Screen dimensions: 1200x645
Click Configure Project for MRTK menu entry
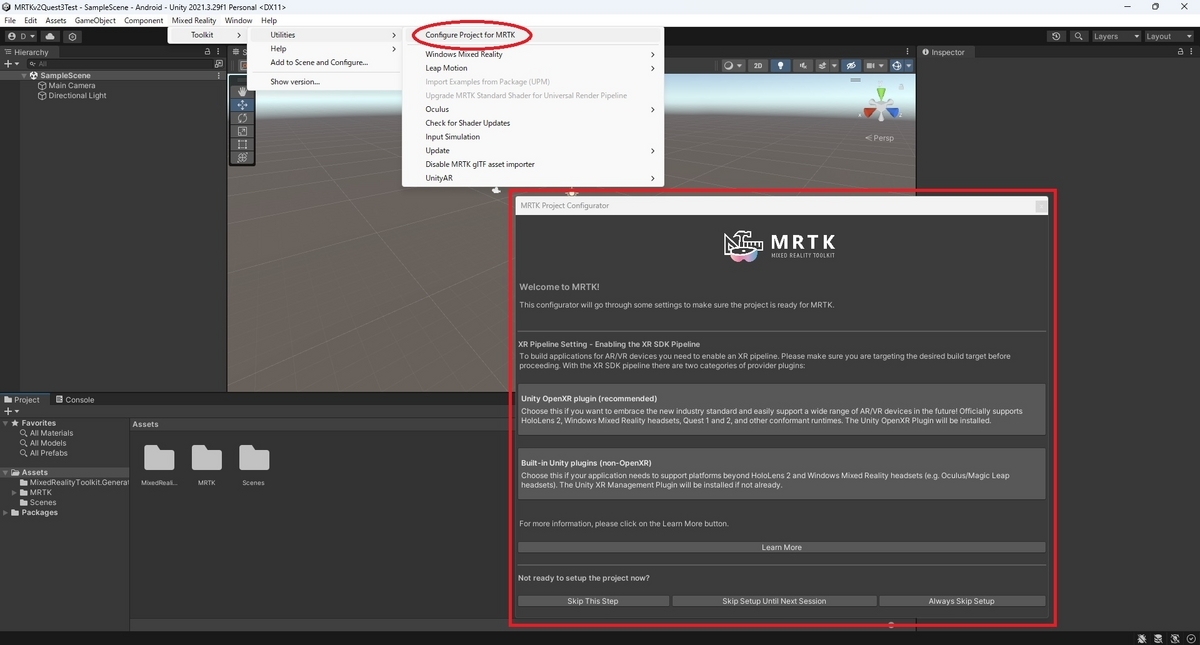click(470, 34)
